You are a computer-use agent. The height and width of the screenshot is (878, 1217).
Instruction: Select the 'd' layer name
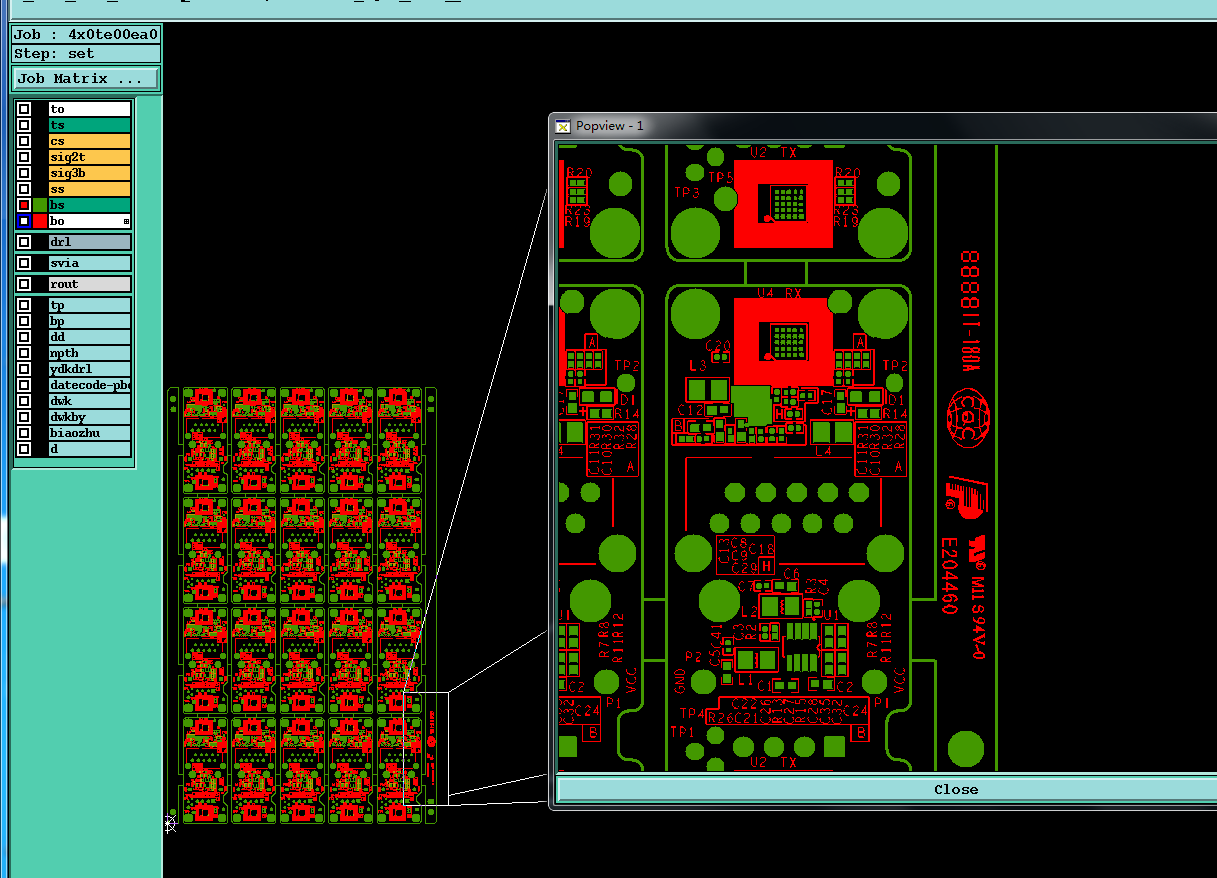90,449
